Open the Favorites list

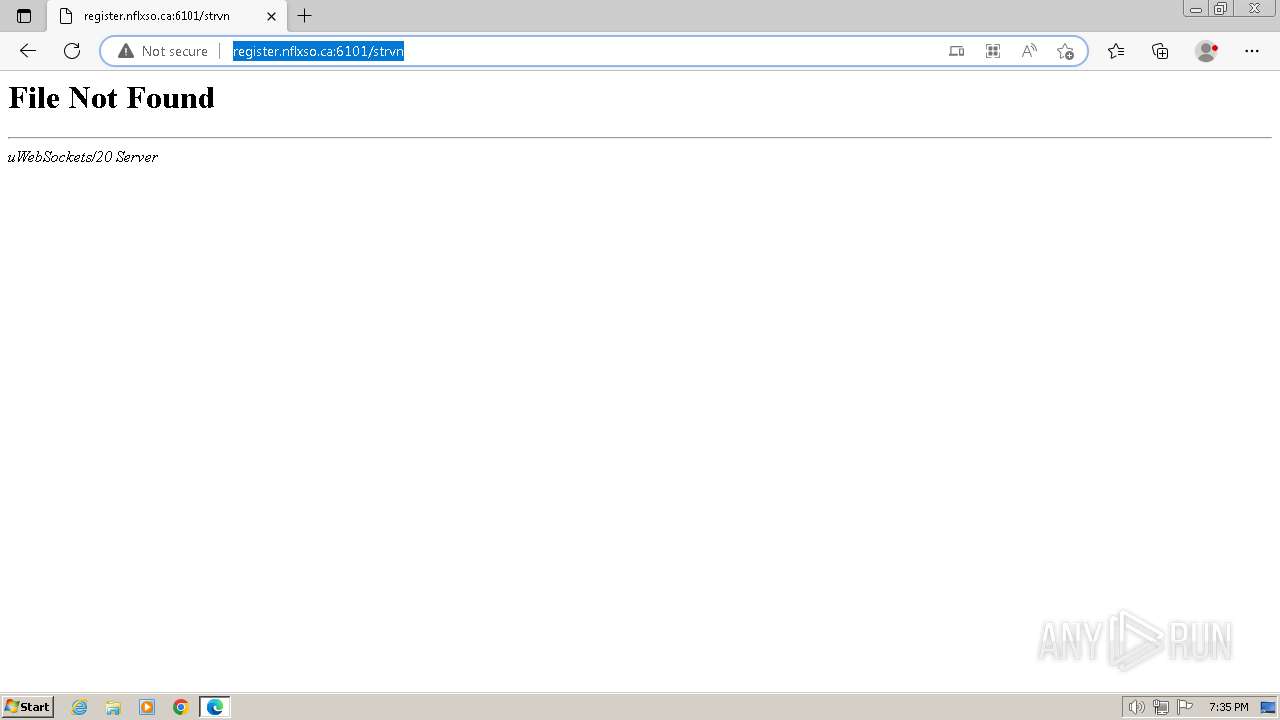(1116, 51)
